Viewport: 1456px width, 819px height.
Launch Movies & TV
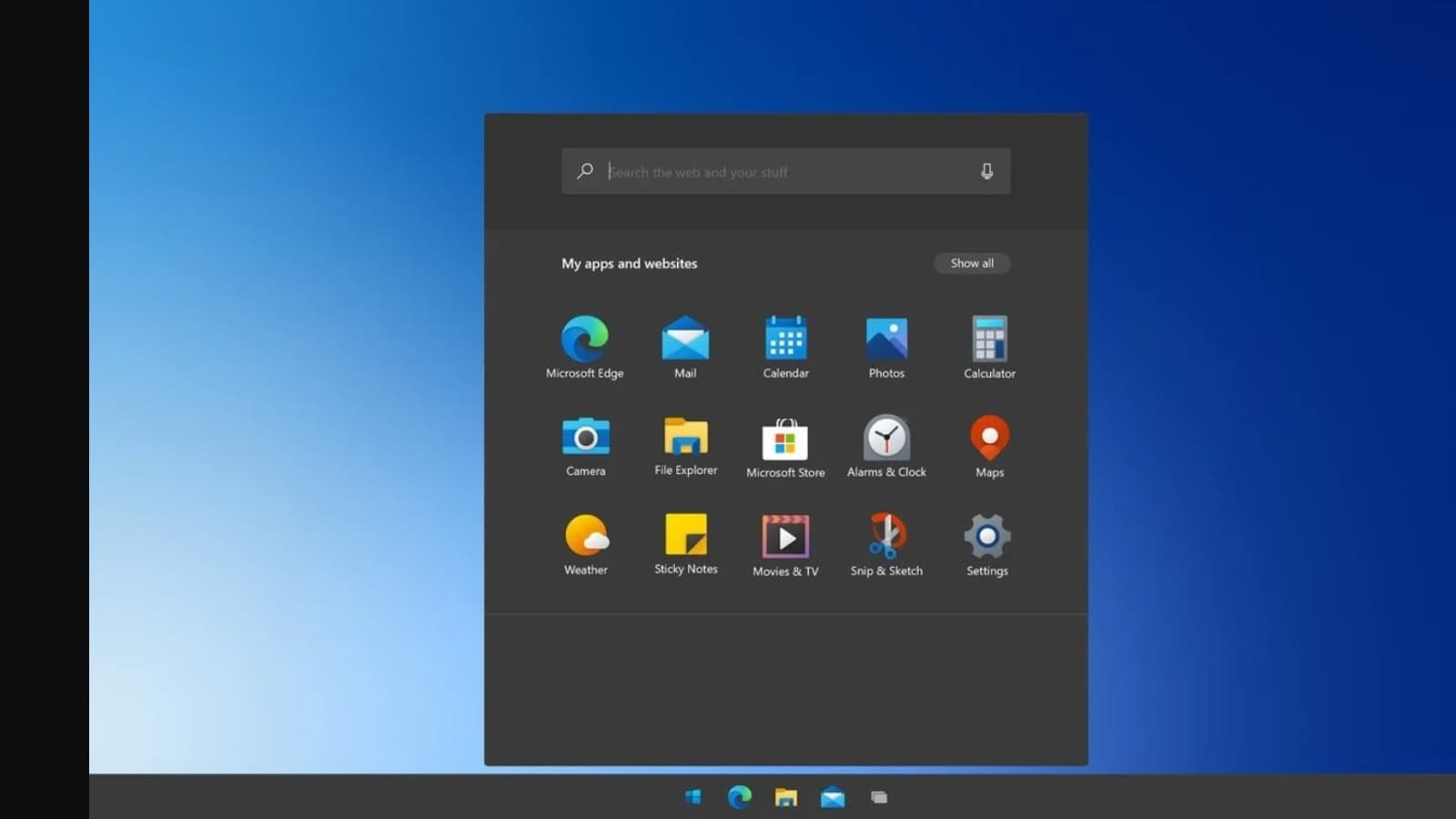pyautogui.click(x=785, y=546)
